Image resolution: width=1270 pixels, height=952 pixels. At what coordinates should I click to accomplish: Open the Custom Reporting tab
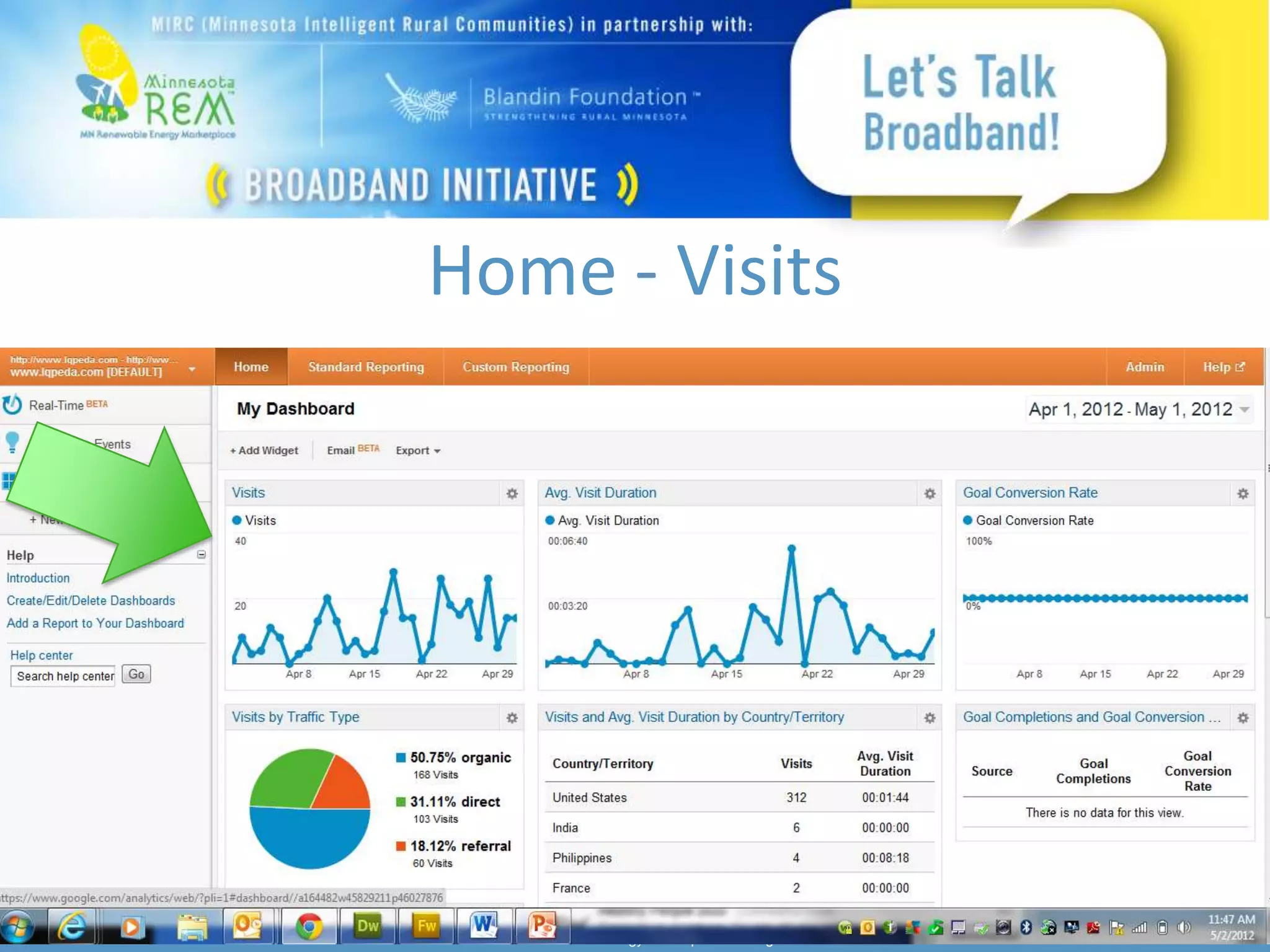(516, 367)
